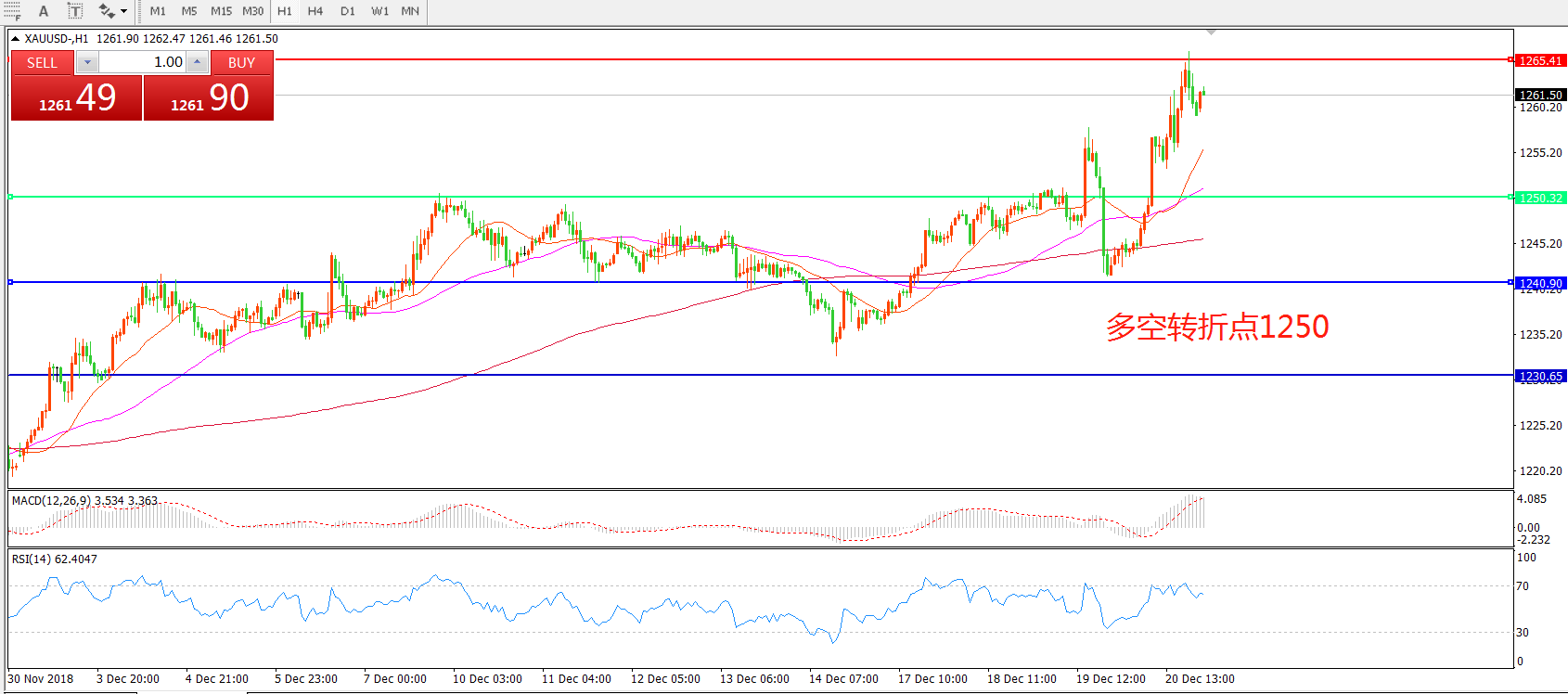
Task: Click the red Chinese text label 1250
Action: pyautogui.click(x=1216, y=327)
